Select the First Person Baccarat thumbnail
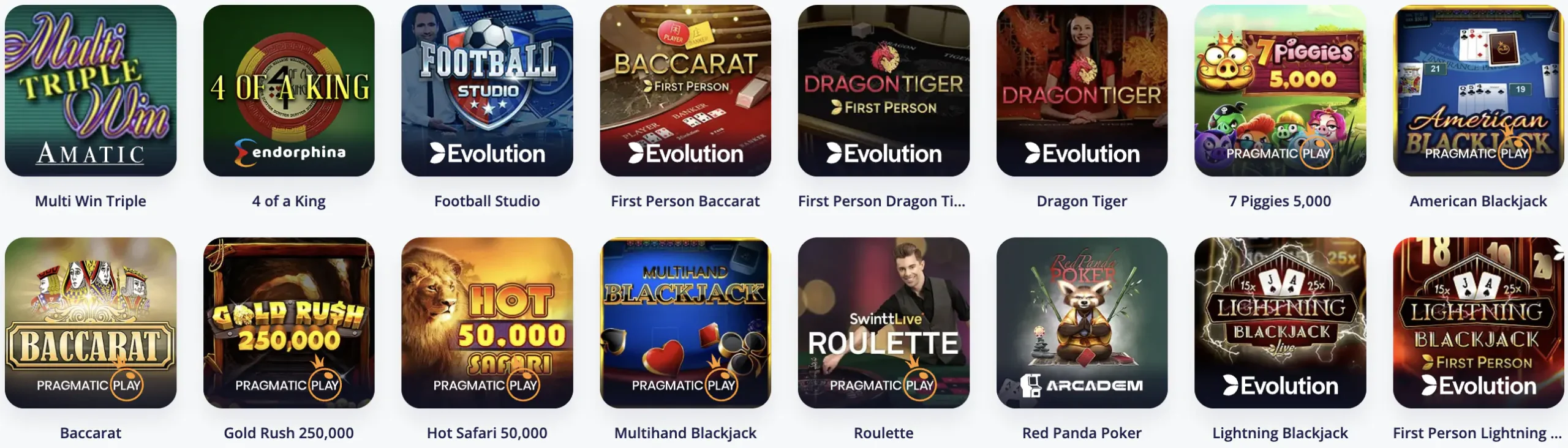Screen dimensions: 1568x448 [685, 91]
